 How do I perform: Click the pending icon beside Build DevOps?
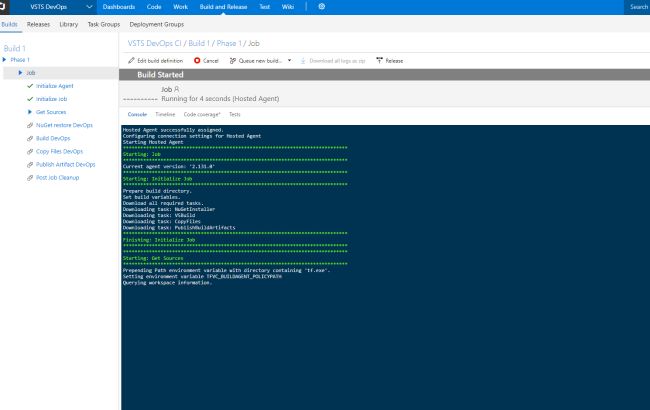pos(30,138)
